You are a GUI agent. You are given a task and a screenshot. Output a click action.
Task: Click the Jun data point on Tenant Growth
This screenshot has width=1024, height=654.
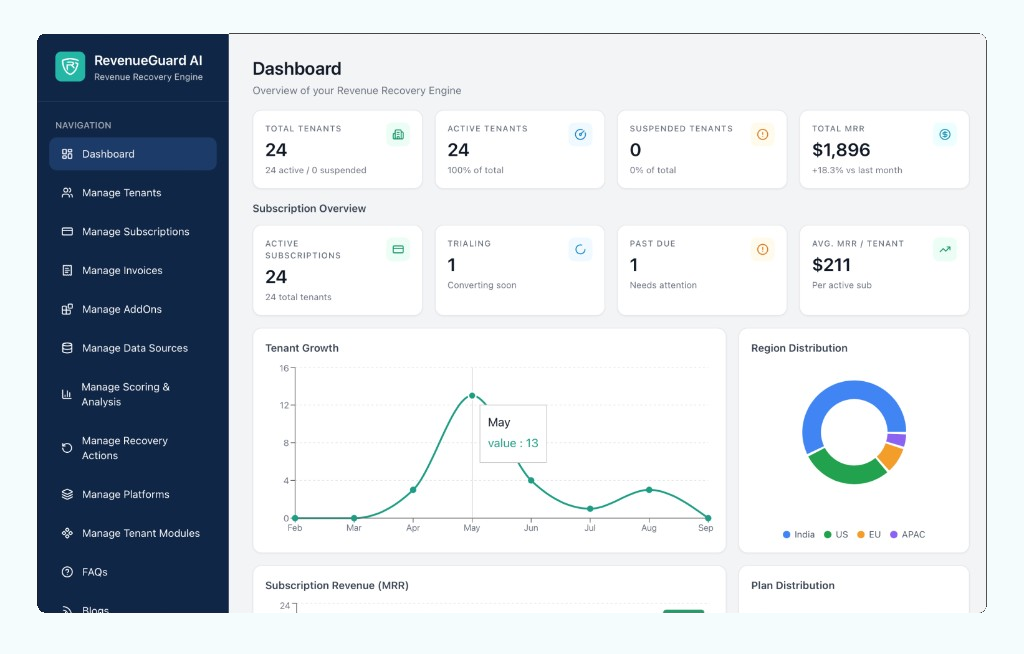[531, 480]
